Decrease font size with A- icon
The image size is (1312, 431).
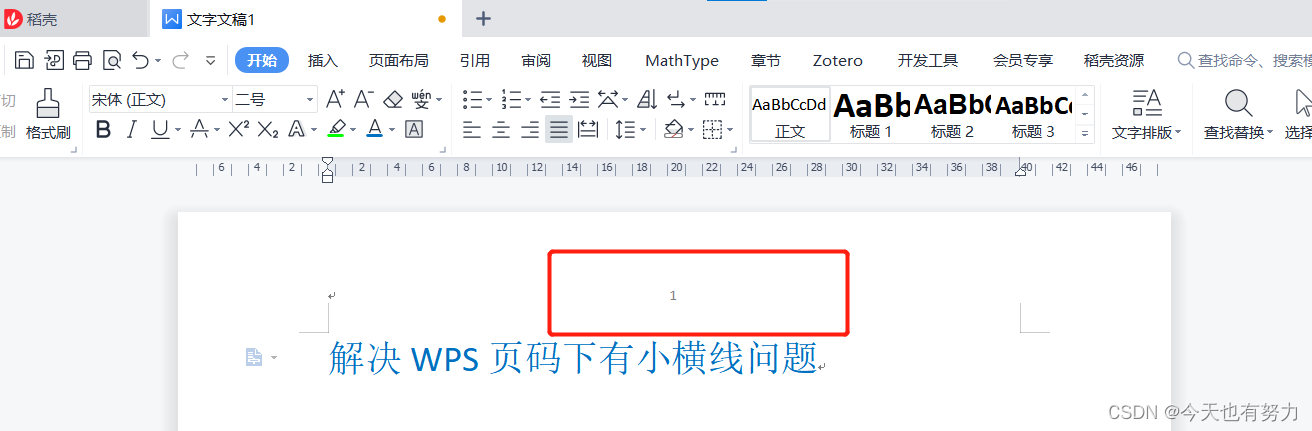tap(364, 99)
